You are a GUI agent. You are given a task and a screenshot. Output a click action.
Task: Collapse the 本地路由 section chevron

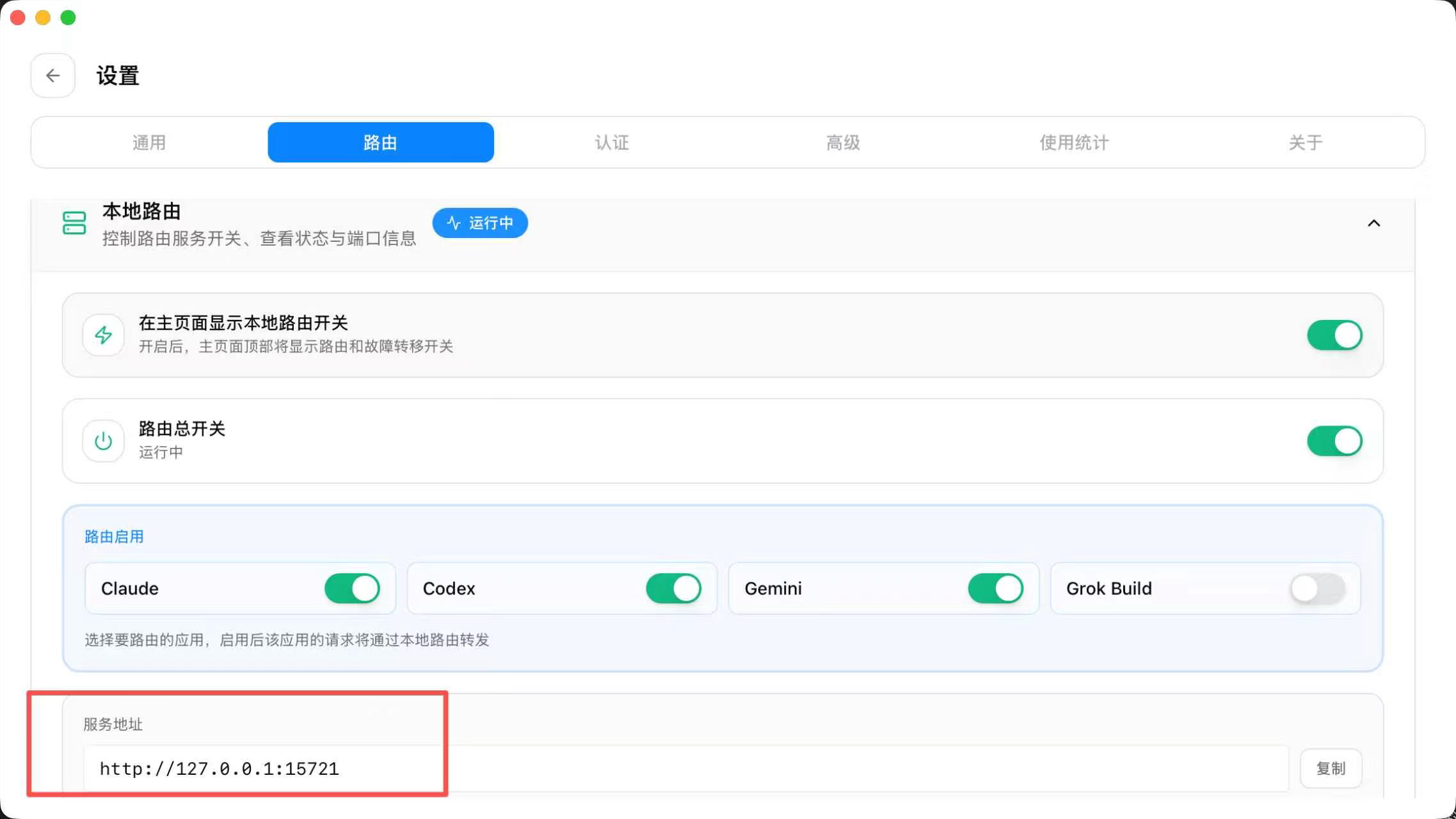[1373, 223]
